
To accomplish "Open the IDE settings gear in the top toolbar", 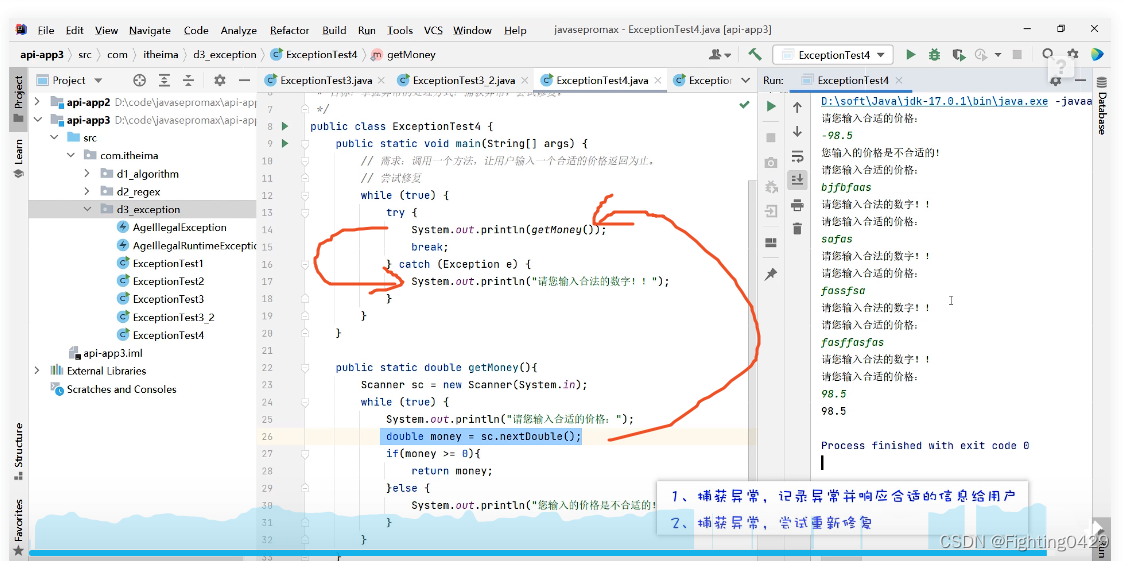I will tap(1072, 54).
